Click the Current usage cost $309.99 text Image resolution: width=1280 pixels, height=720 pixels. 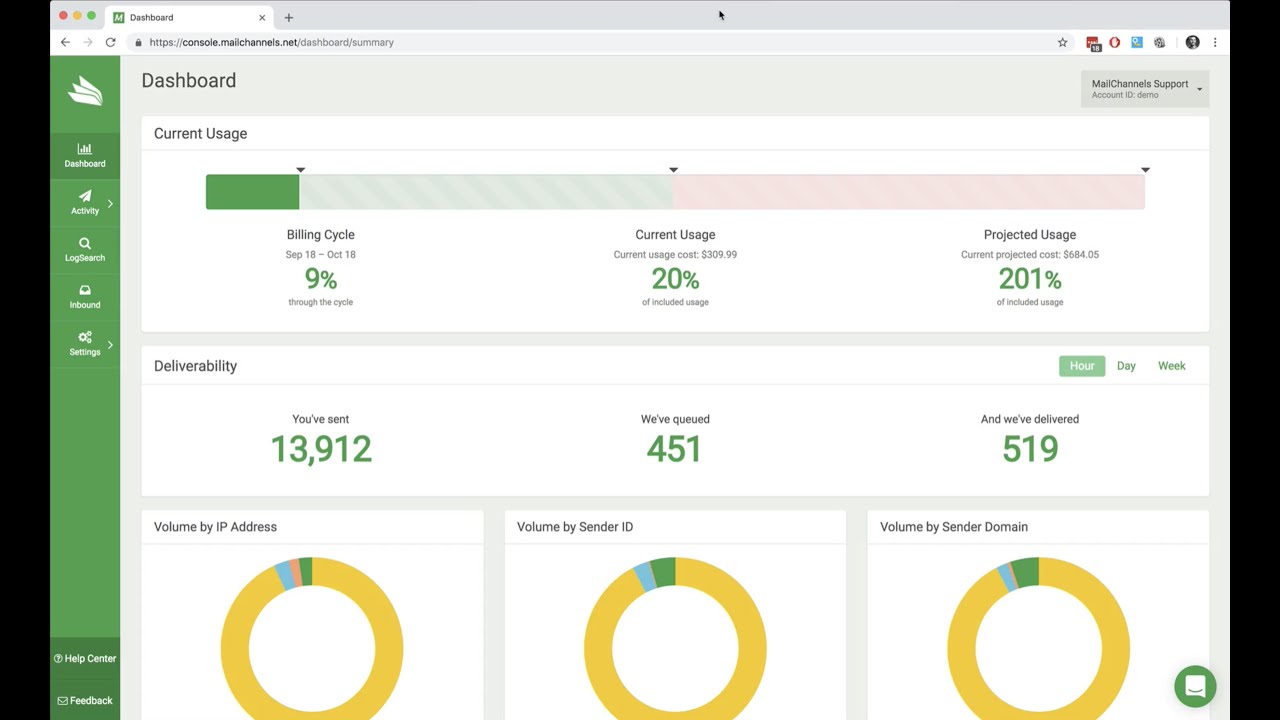[675, 255]
